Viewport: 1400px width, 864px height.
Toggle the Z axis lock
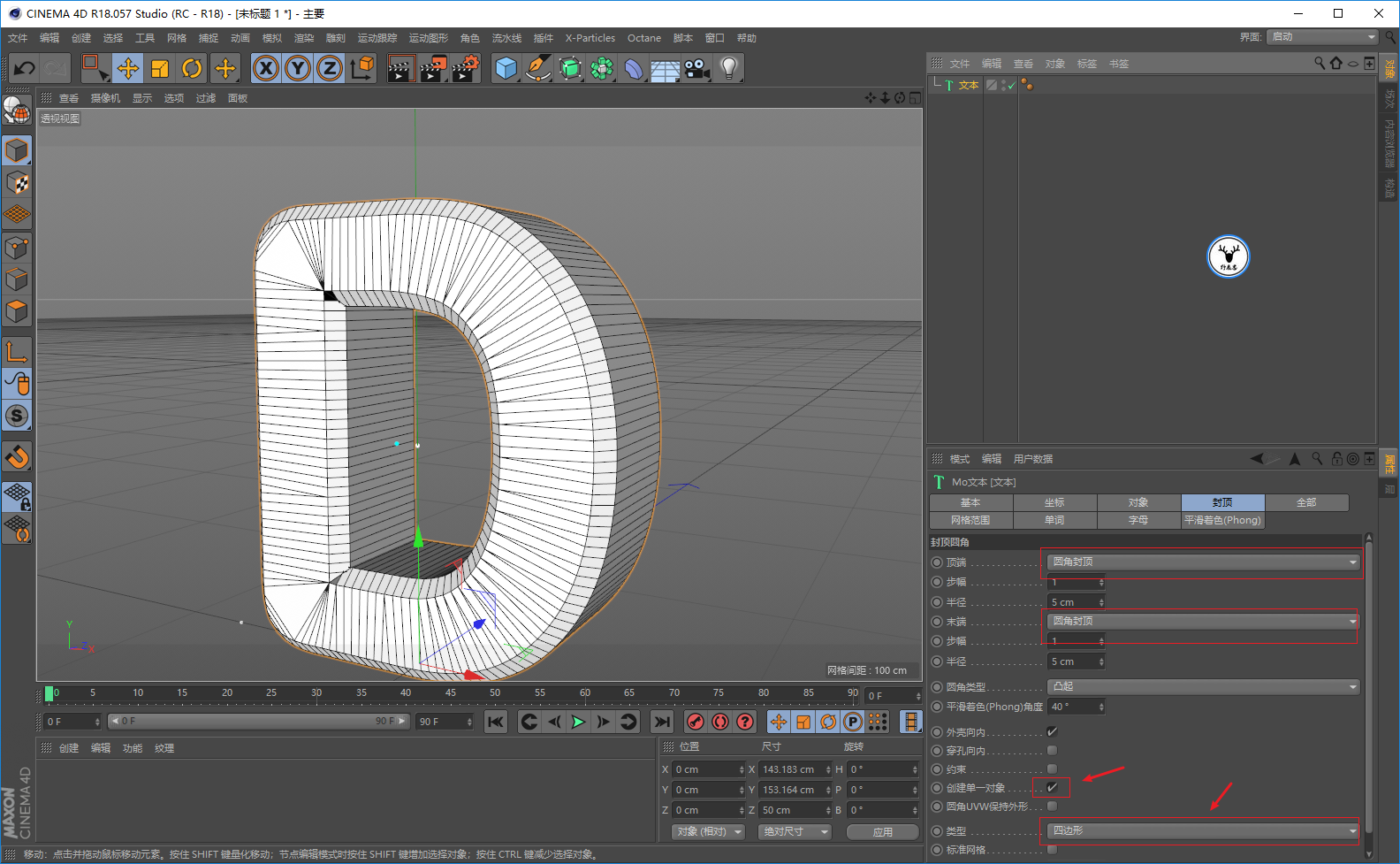pyautogui.click(x=330, y=68)
